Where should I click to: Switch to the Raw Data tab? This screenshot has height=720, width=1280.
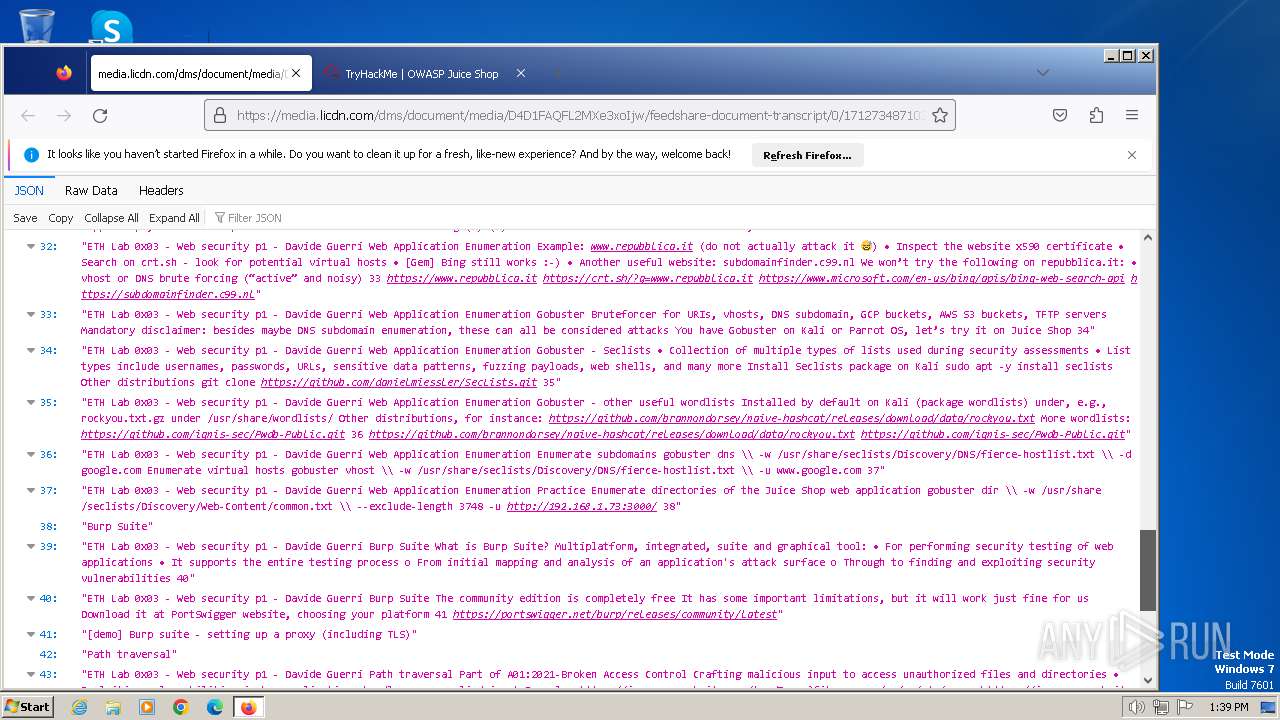(91, 190)
